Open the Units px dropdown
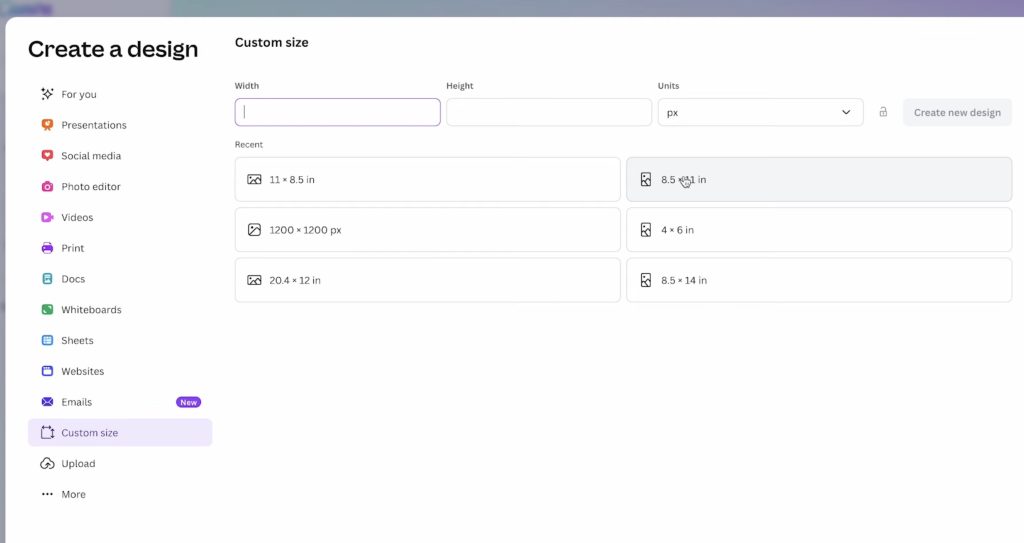This screenshot has width=1024, height=543. pos(760,112)
